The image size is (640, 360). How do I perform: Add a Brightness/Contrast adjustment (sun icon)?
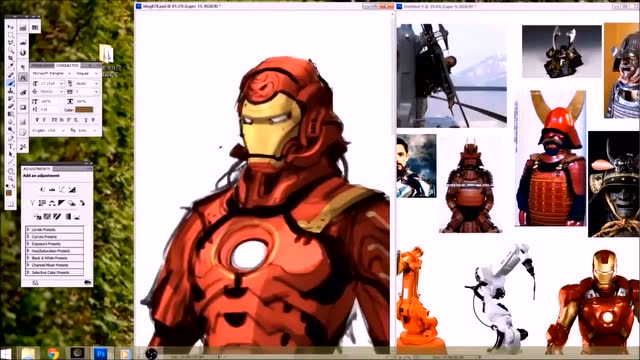tap(43, 189)
